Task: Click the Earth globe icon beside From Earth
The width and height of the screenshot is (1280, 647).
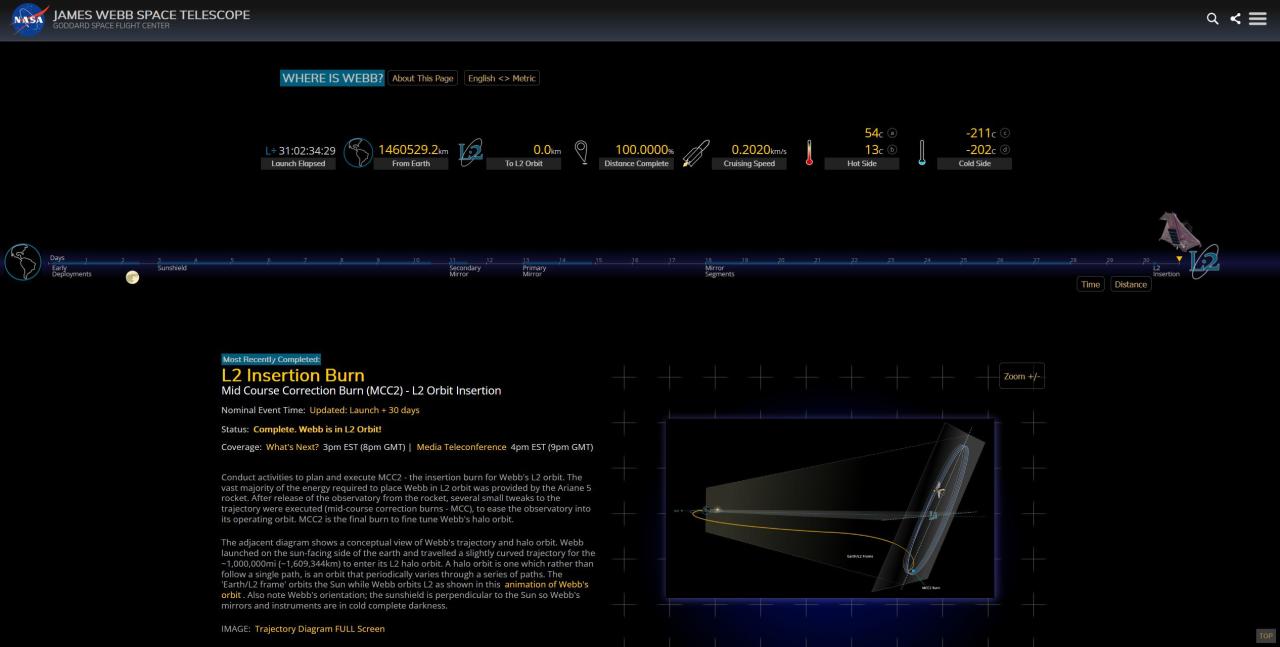Action: (x=358, y=152)
